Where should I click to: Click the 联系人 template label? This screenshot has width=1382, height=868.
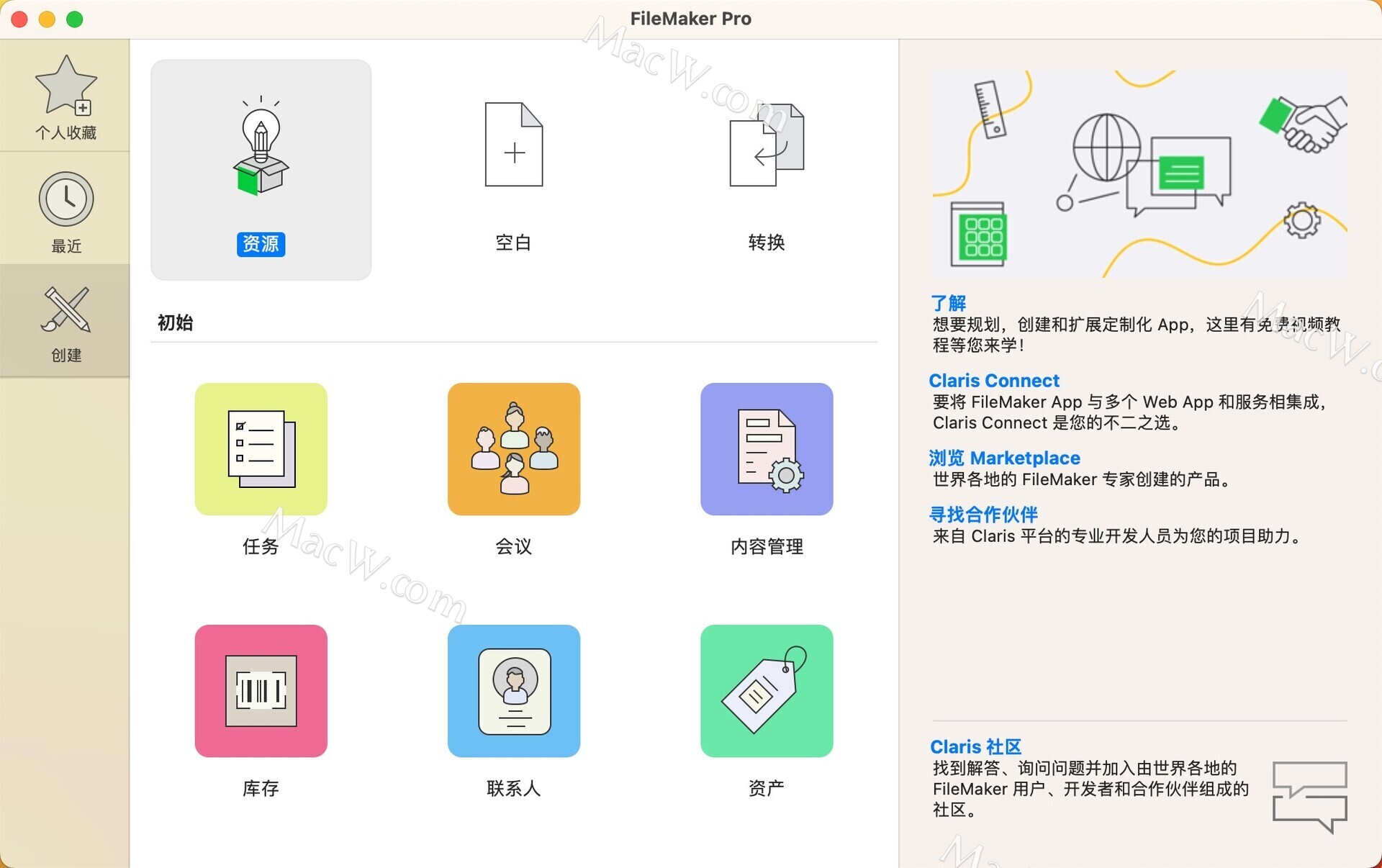tap(514, 789)
